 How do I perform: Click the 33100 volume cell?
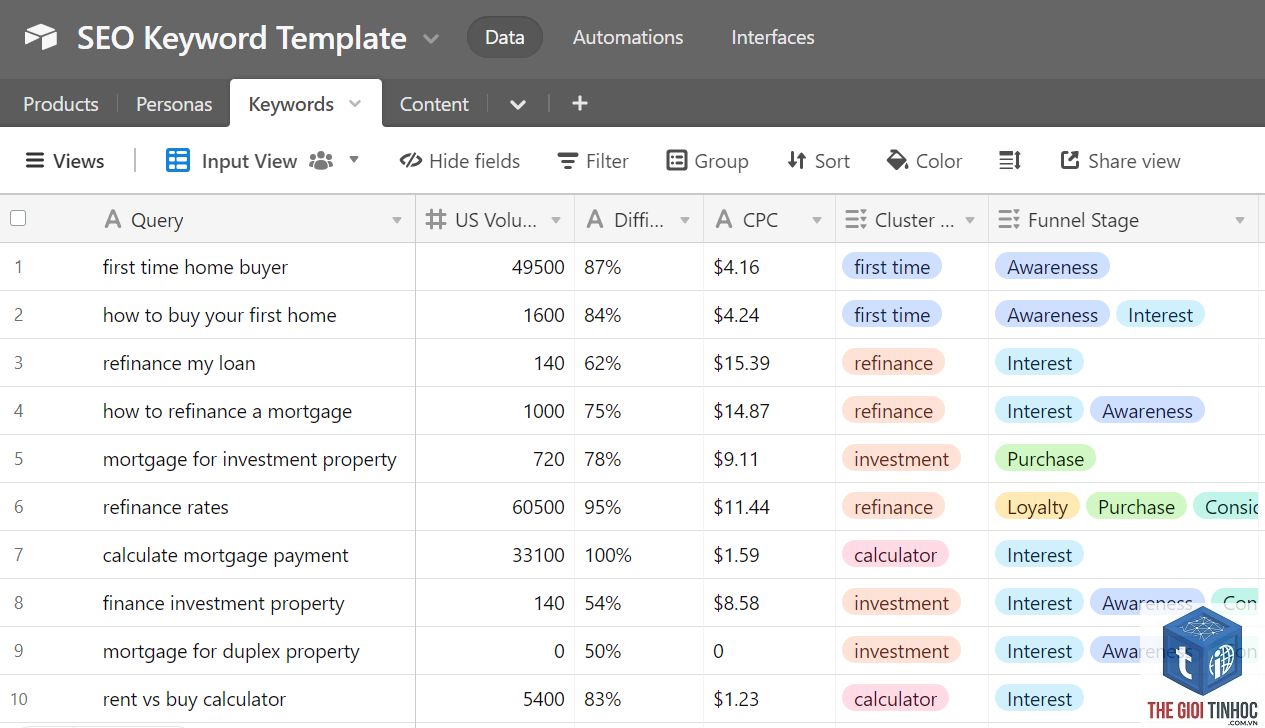(x=495, y=555)
